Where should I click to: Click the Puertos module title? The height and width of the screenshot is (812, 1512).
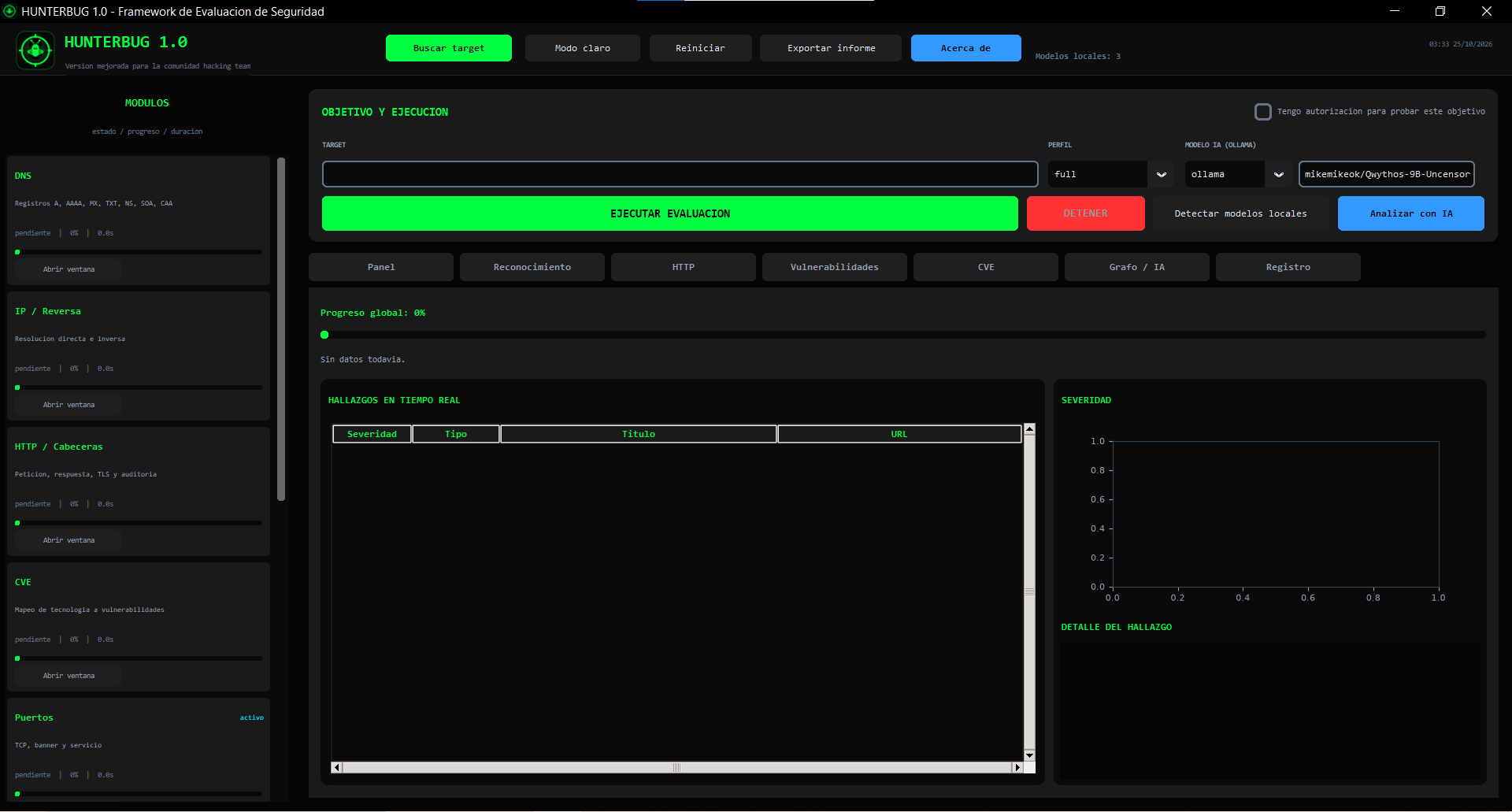(x=34, y=717)
